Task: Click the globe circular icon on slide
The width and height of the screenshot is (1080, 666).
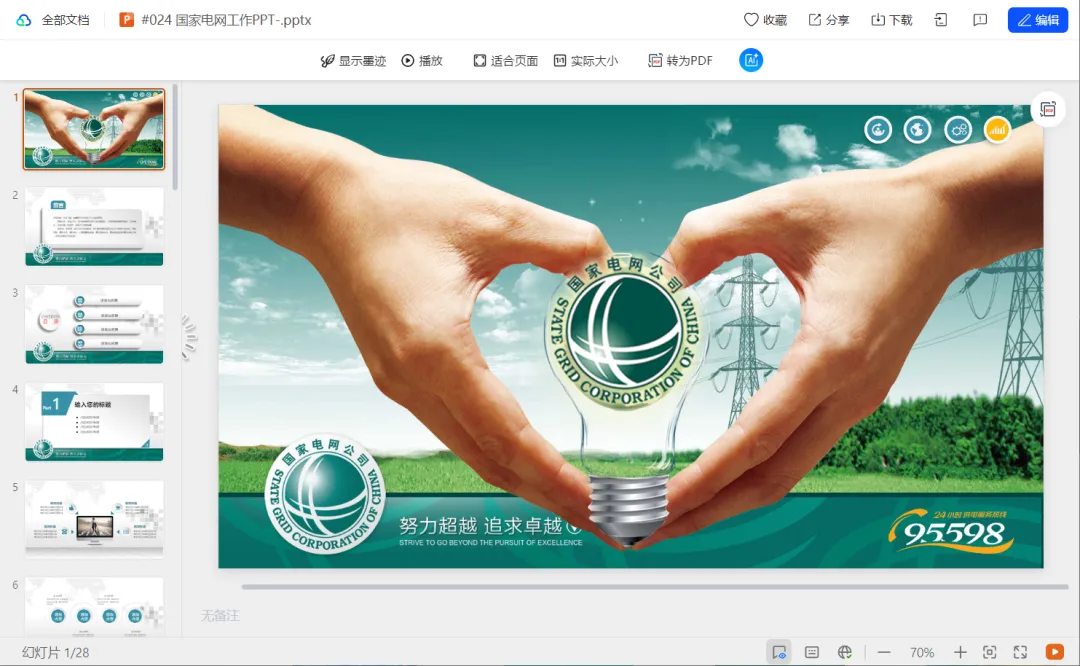Action: tap(917, 129)
